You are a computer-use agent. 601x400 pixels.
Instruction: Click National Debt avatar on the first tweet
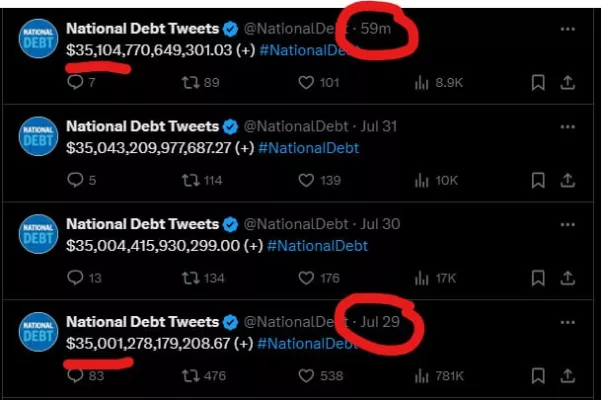[x=38, y=38]
